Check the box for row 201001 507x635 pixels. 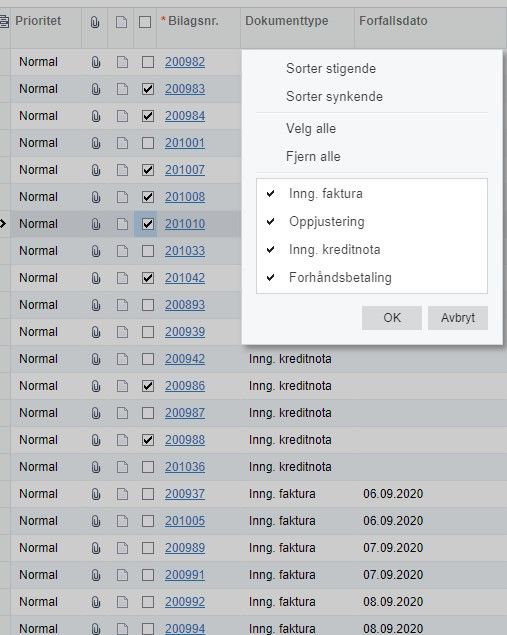(148, 143)
